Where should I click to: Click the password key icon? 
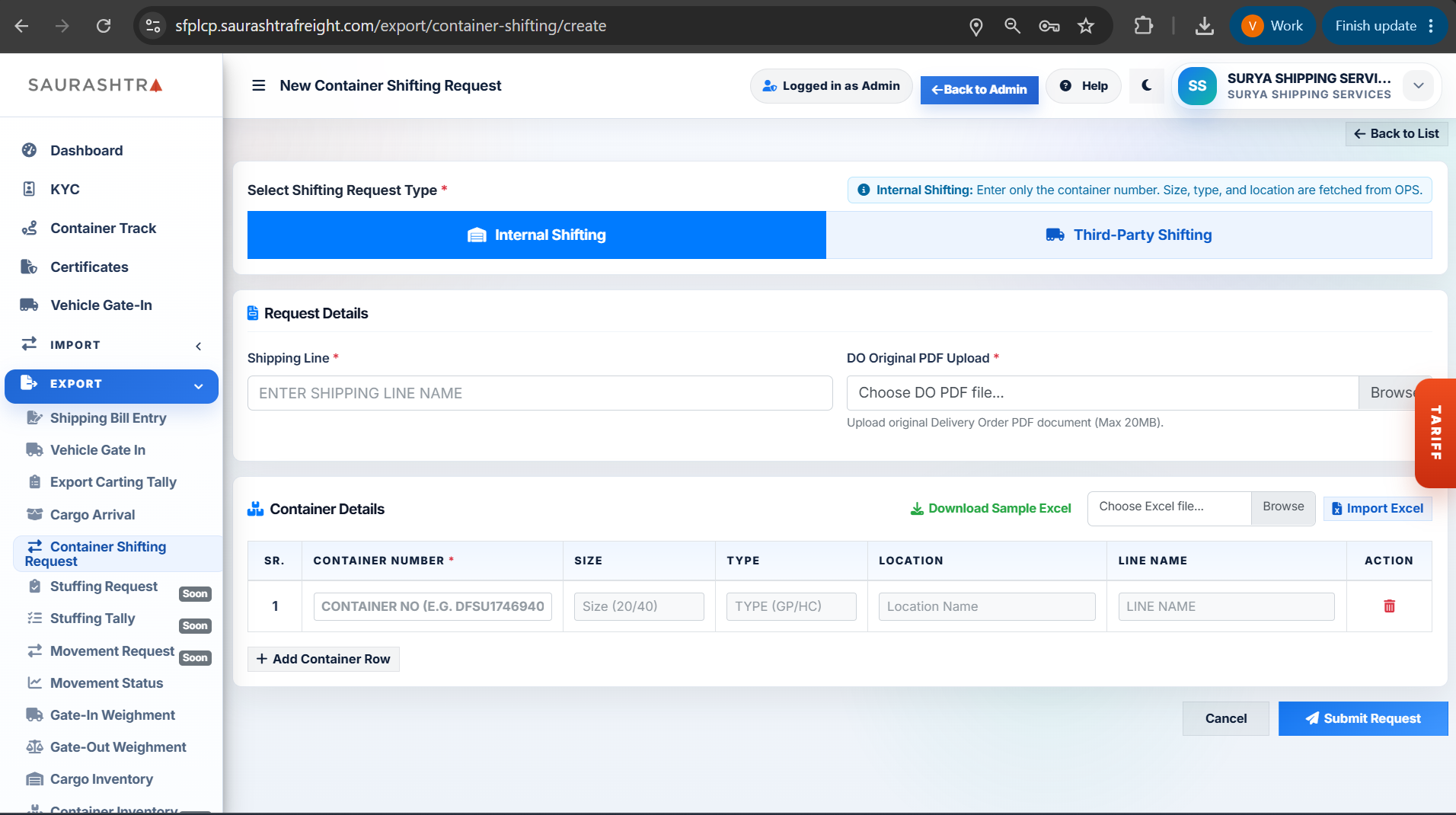tap(1049, 26)
